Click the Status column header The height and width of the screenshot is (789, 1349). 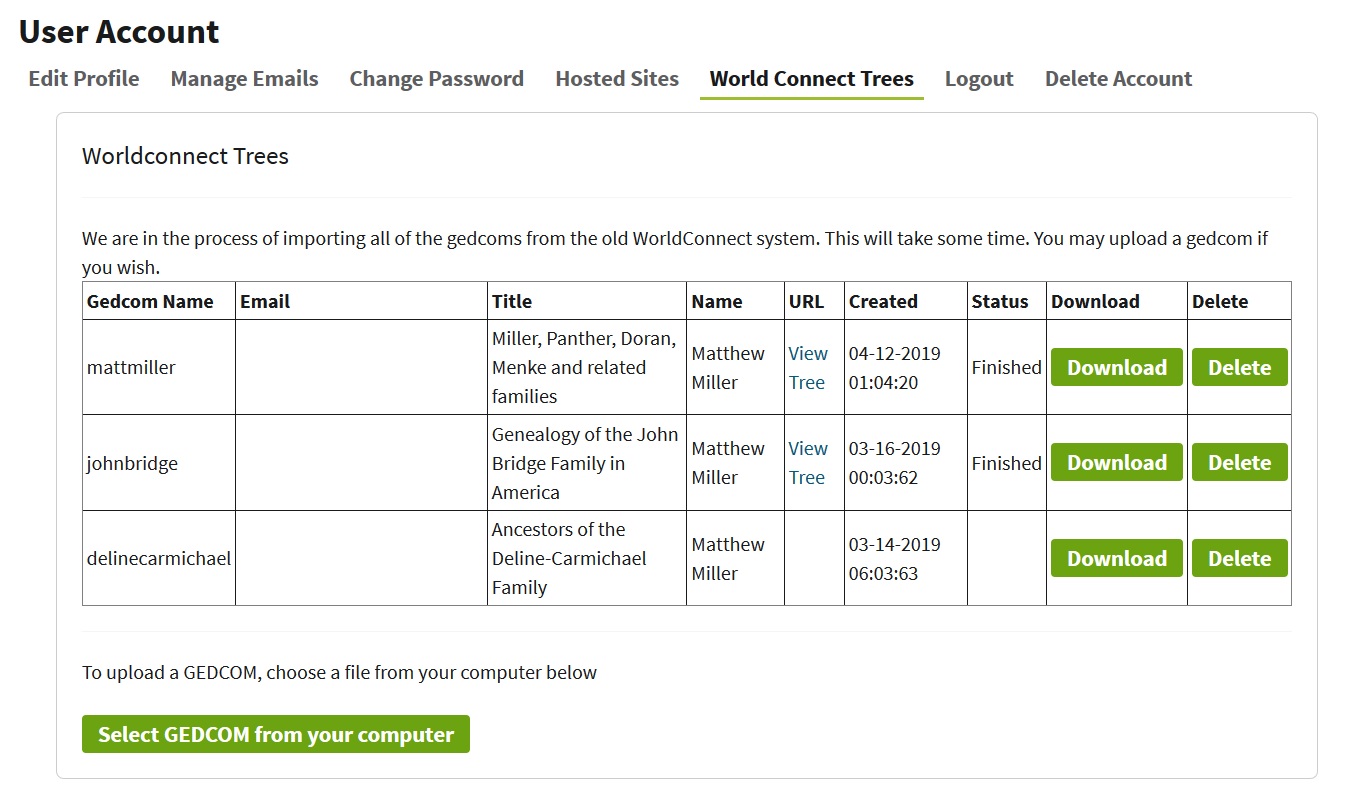(1005, 301)
